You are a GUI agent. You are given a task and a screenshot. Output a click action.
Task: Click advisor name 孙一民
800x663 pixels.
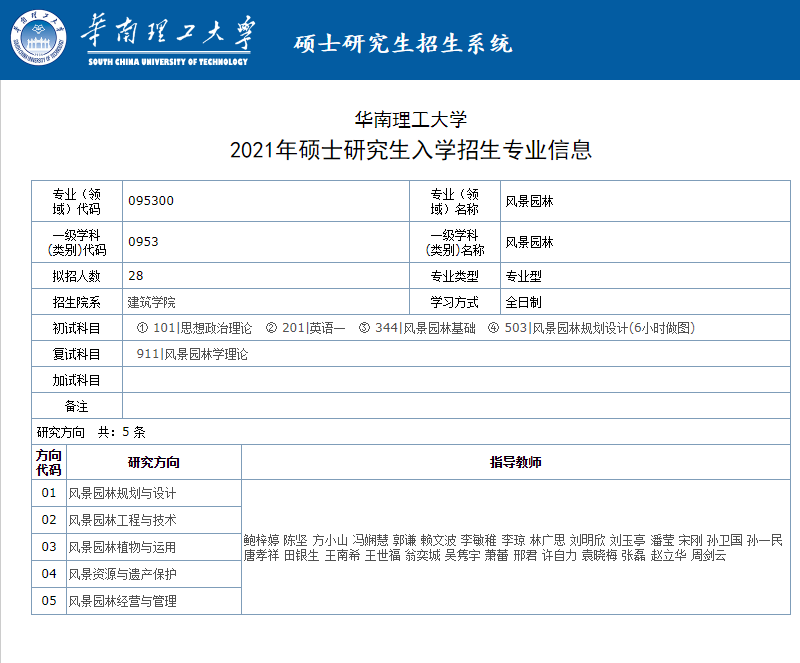click(765, 541)
